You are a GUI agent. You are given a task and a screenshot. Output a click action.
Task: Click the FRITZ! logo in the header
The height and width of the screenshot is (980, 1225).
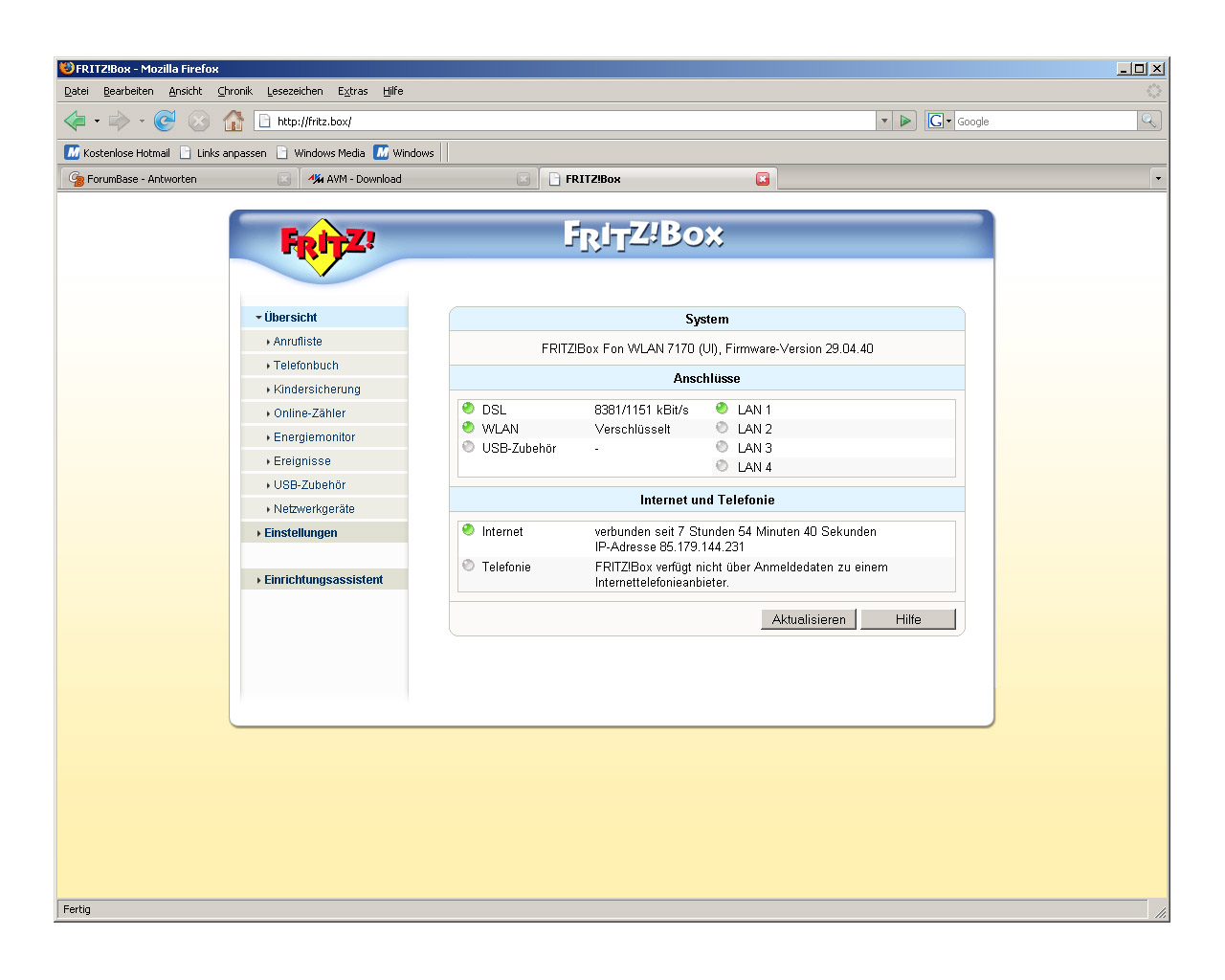point(327,246)
